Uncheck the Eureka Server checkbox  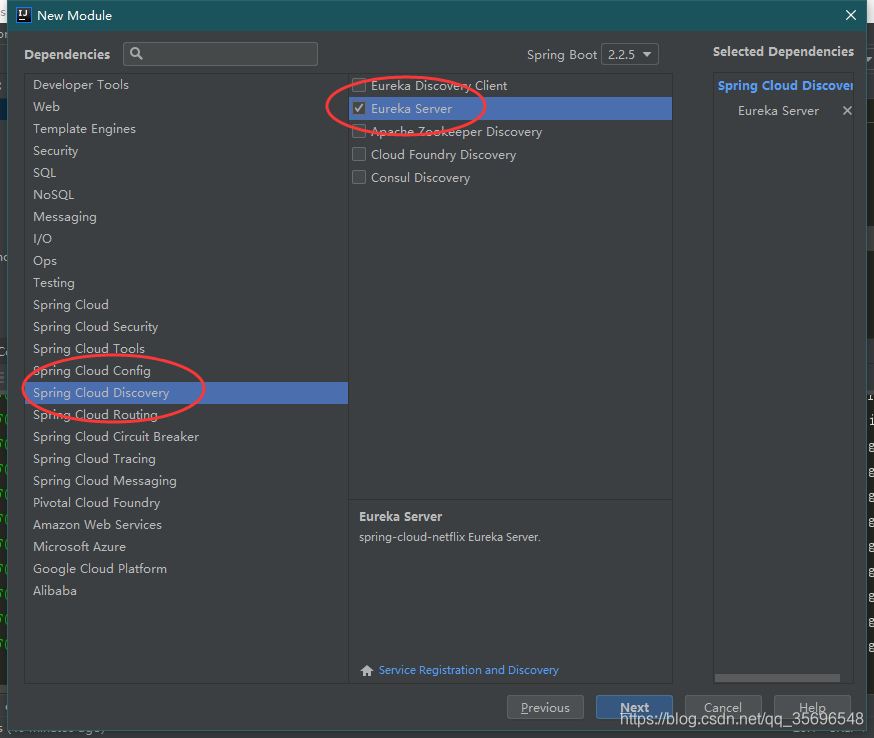coord(359,108)
